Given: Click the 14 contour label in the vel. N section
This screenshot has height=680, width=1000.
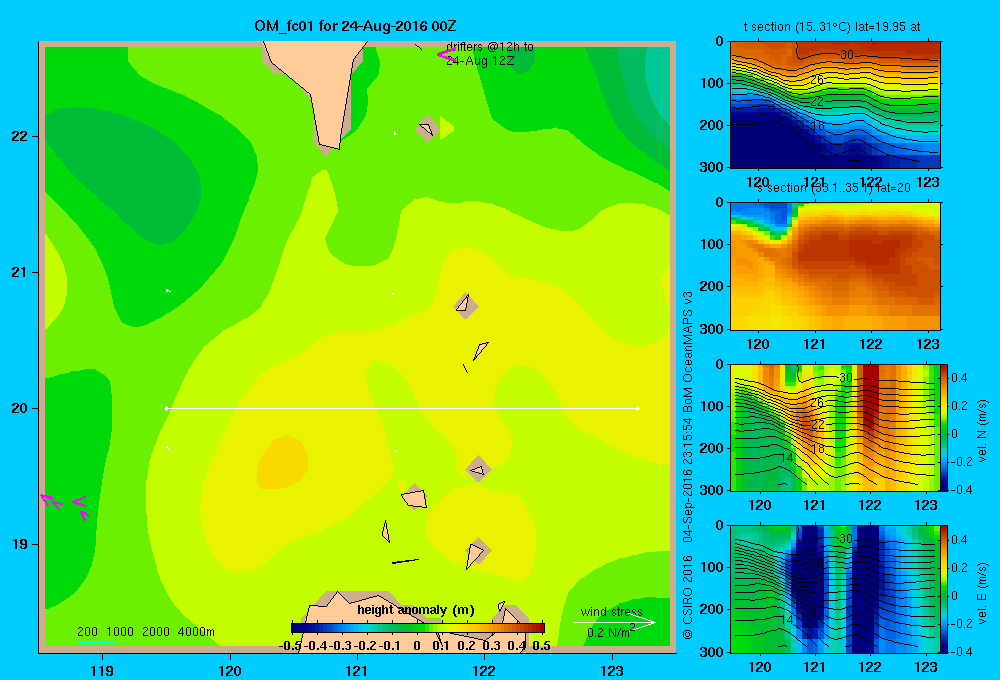Looking at the screenshot, I should (787, 457).
